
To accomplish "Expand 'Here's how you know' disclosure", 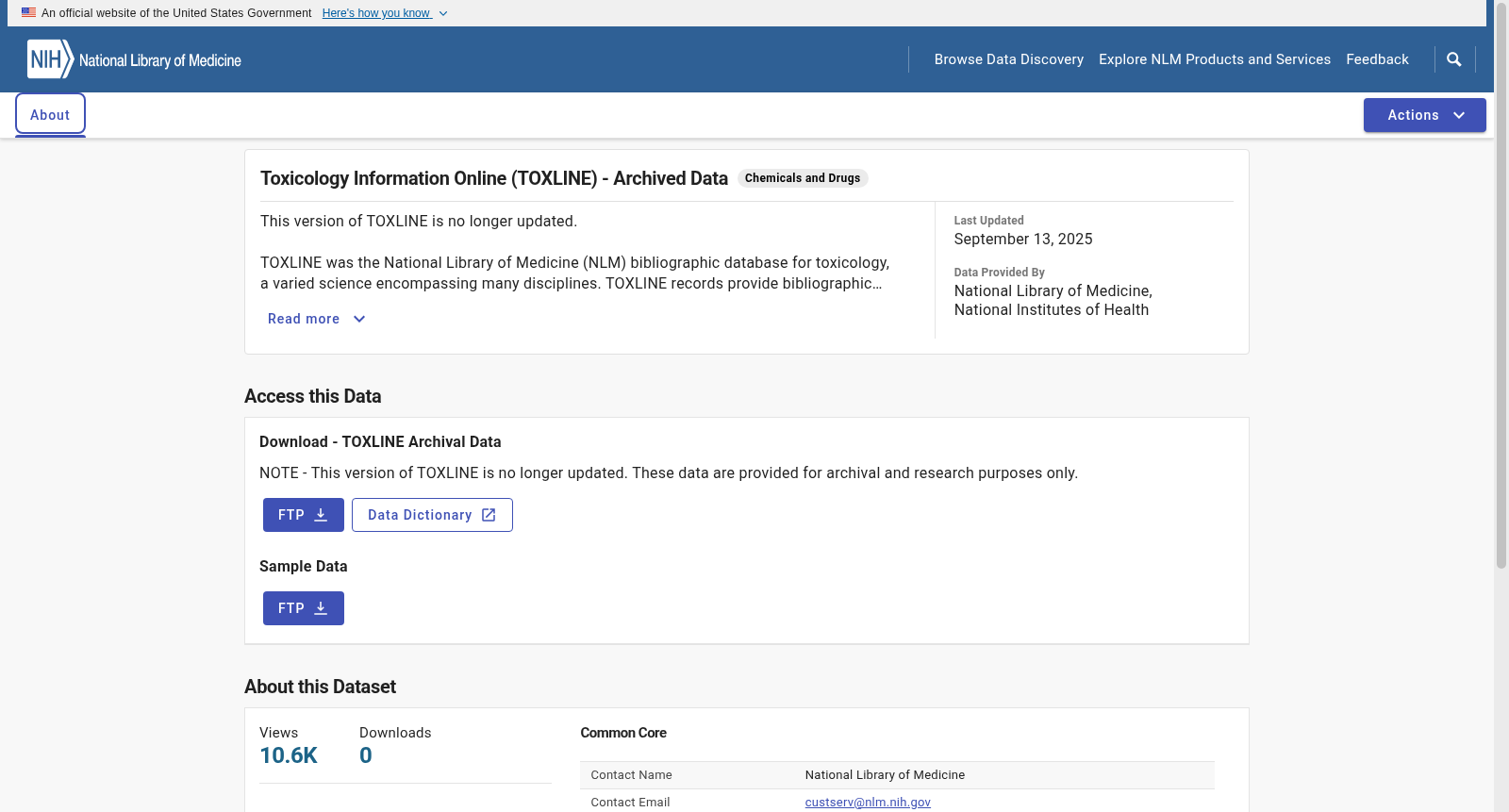I will coord(385,13).
